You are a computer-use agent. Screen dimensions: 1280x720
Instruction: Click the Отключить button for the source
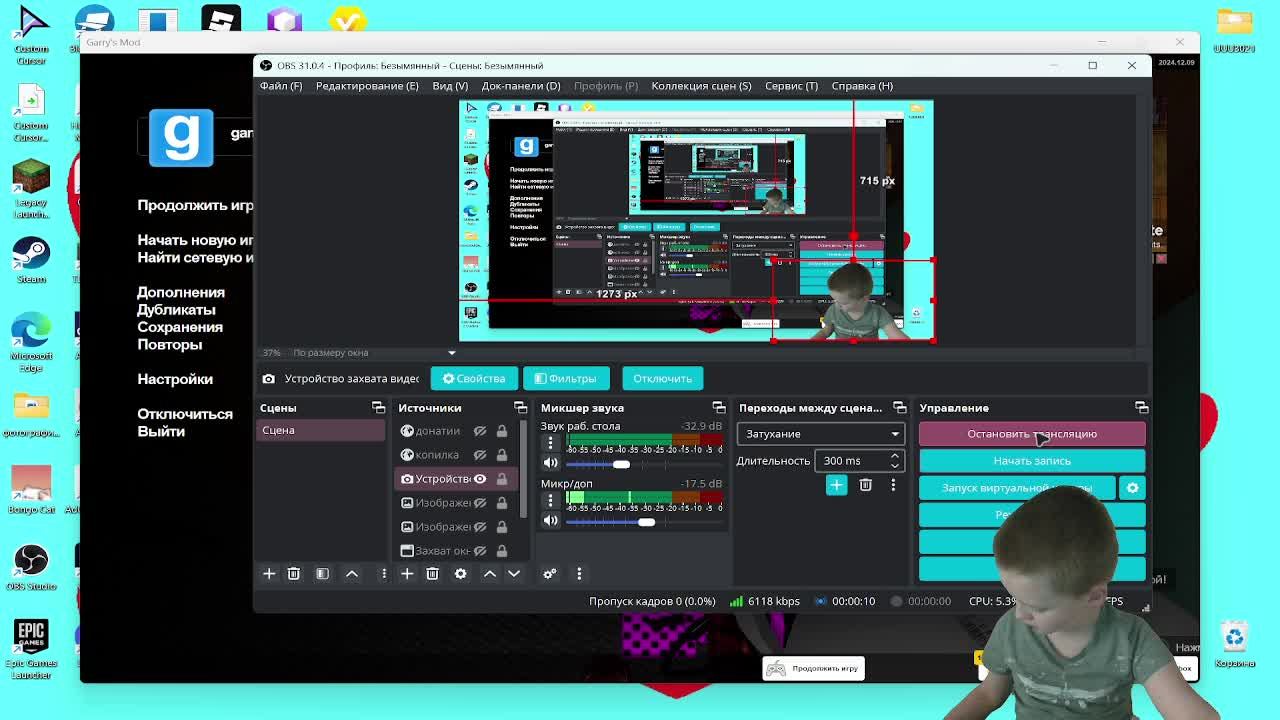pyautogui.click(x=662, y=379)
